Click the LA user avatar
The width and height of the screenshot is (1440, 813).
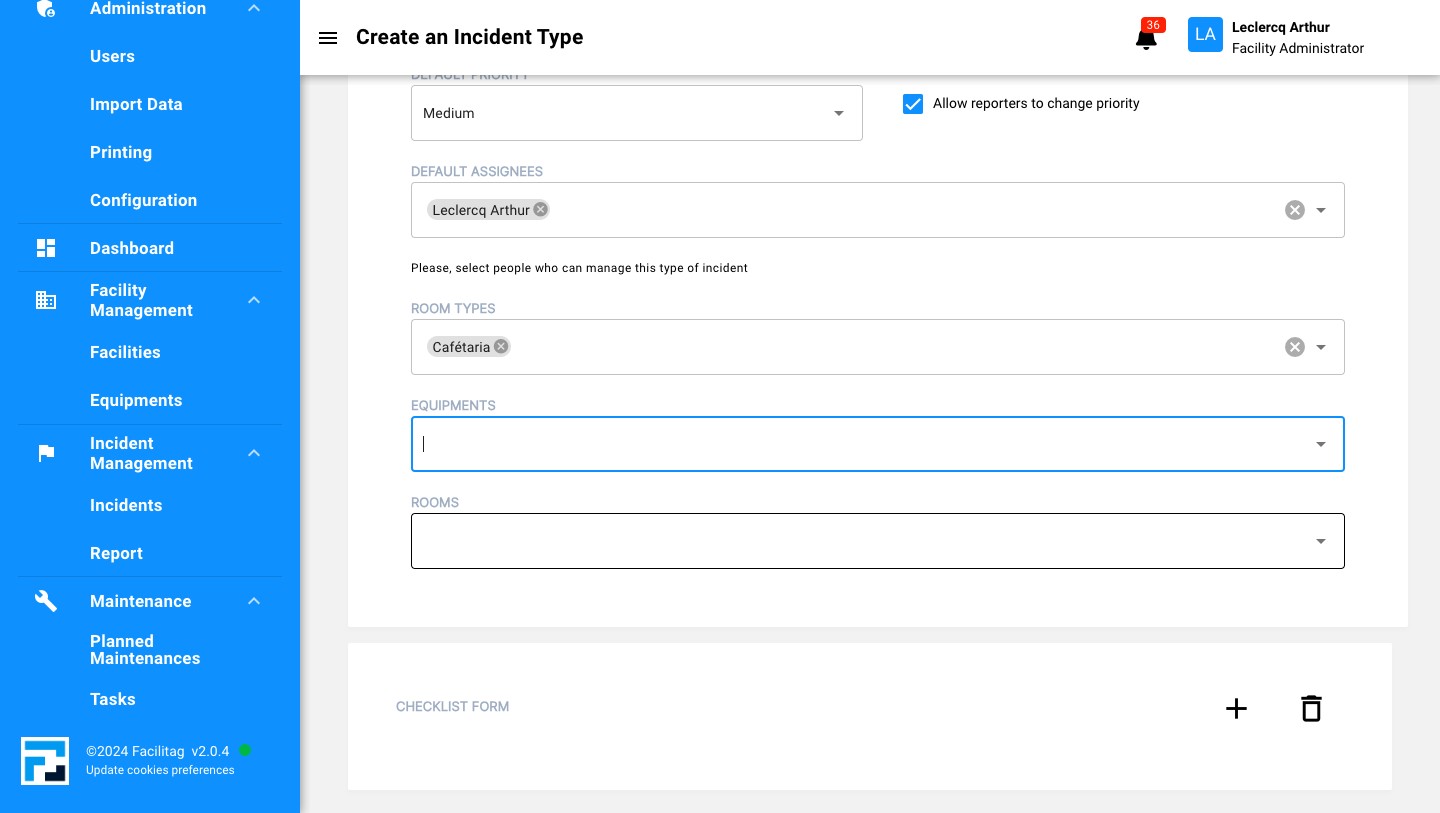1205,35
